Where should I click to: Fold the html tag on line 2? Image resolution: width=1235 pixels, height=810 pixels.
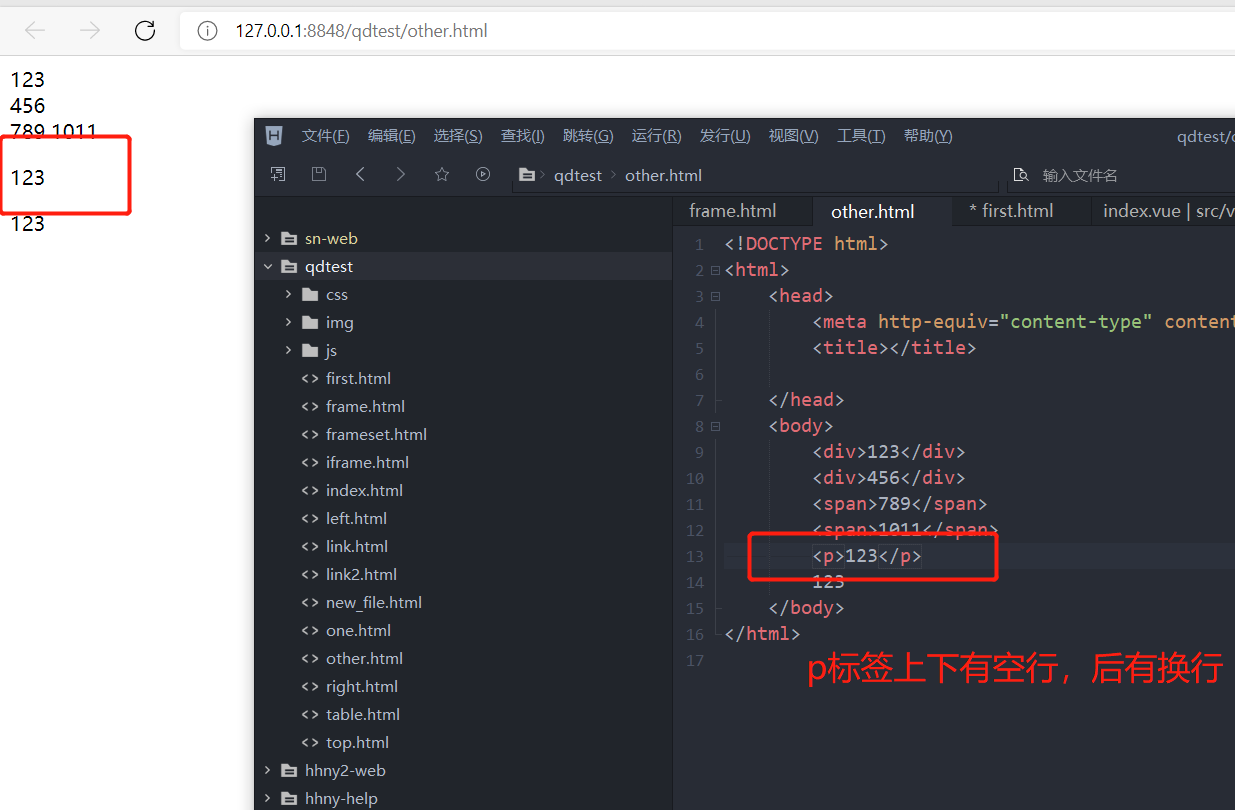715,270
